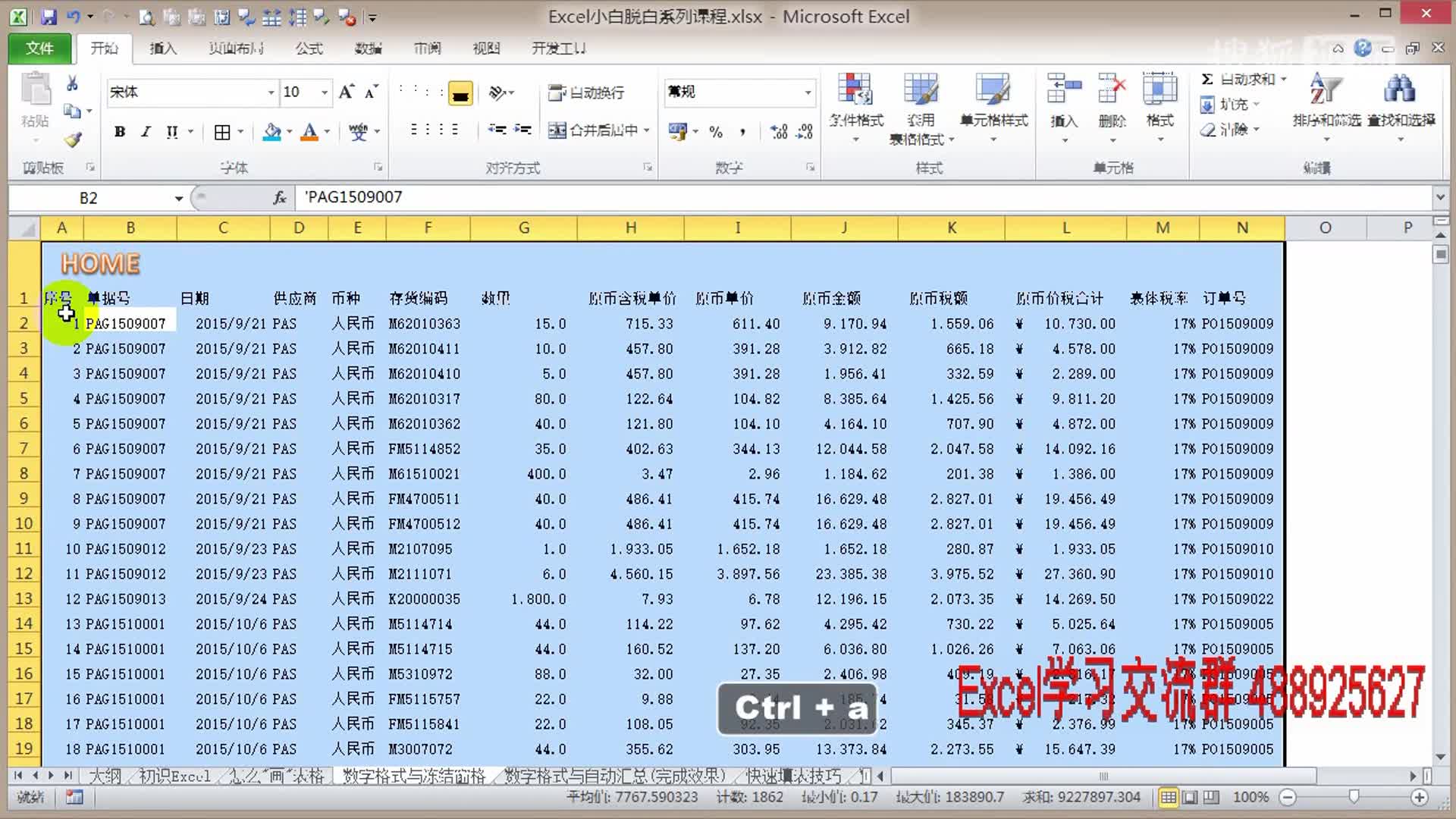
Task: Select the Format Painter tool
Action: [x=72, y=139]
